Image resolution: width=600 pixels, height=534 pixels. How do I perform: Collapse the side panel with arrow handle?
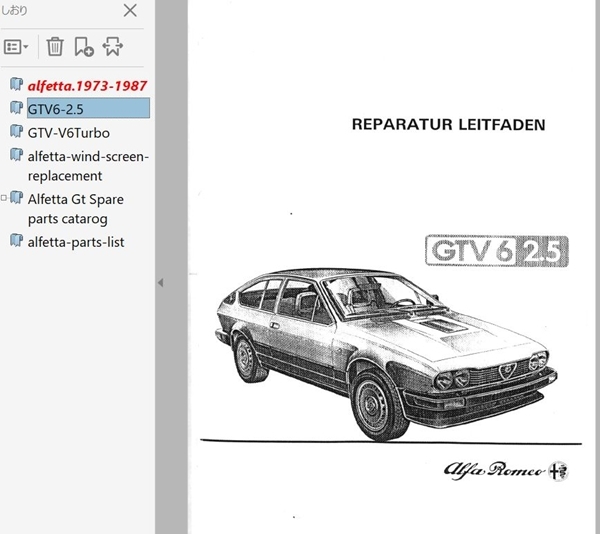pyautogui.click(x=161, y=283)
